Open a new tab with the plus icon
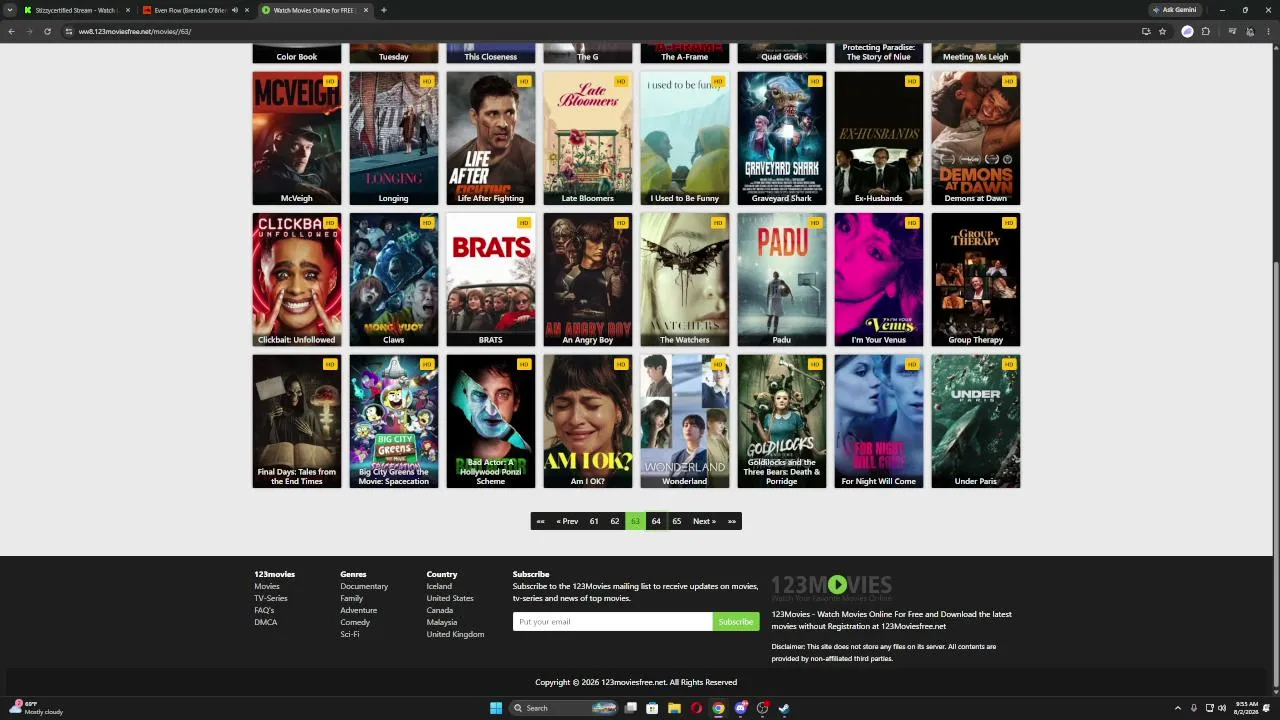This screenshot has width=1280, height=720. [x=384, y=10]
